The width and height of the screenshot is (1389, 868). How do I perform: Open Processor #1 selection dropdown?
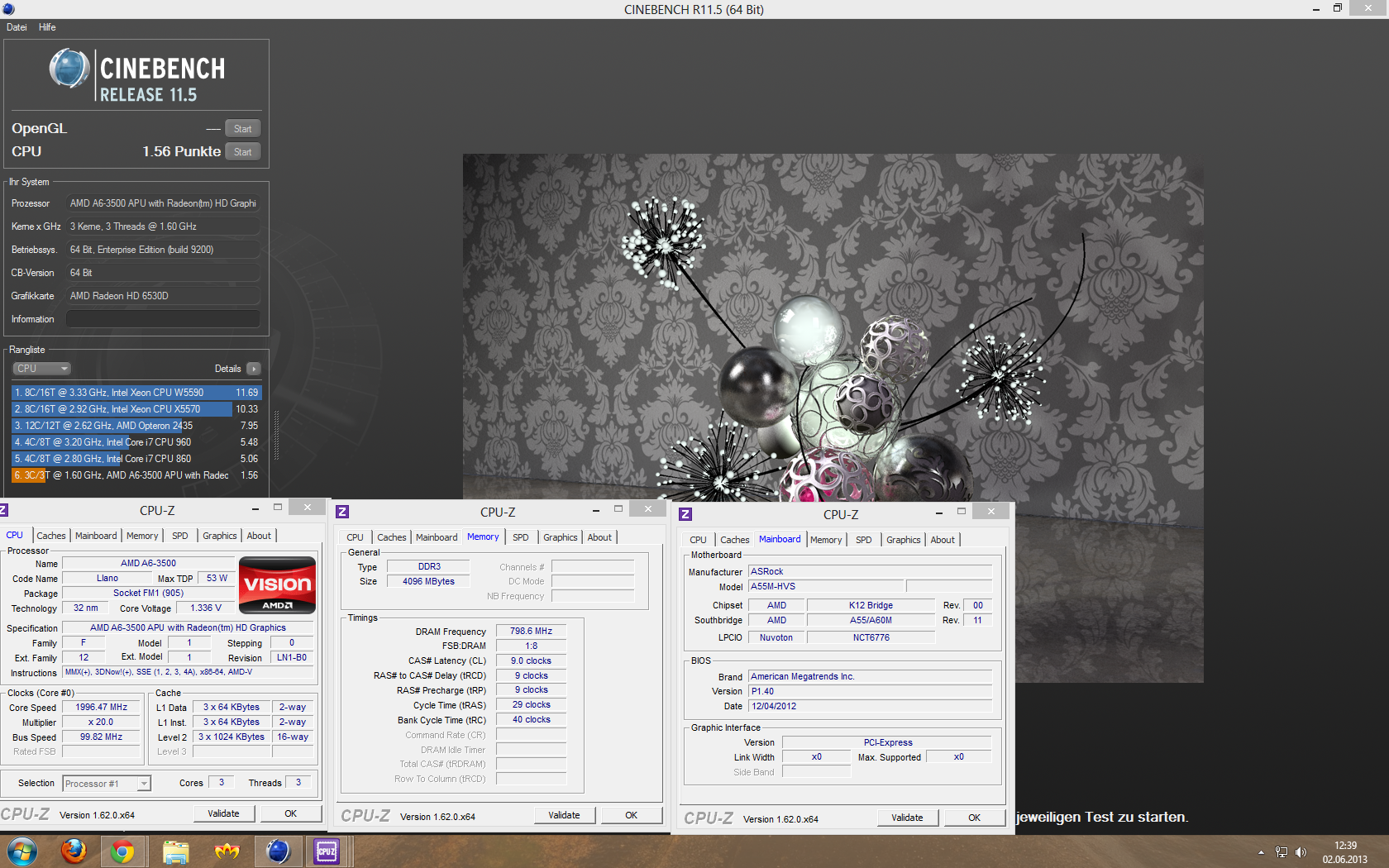107,784
